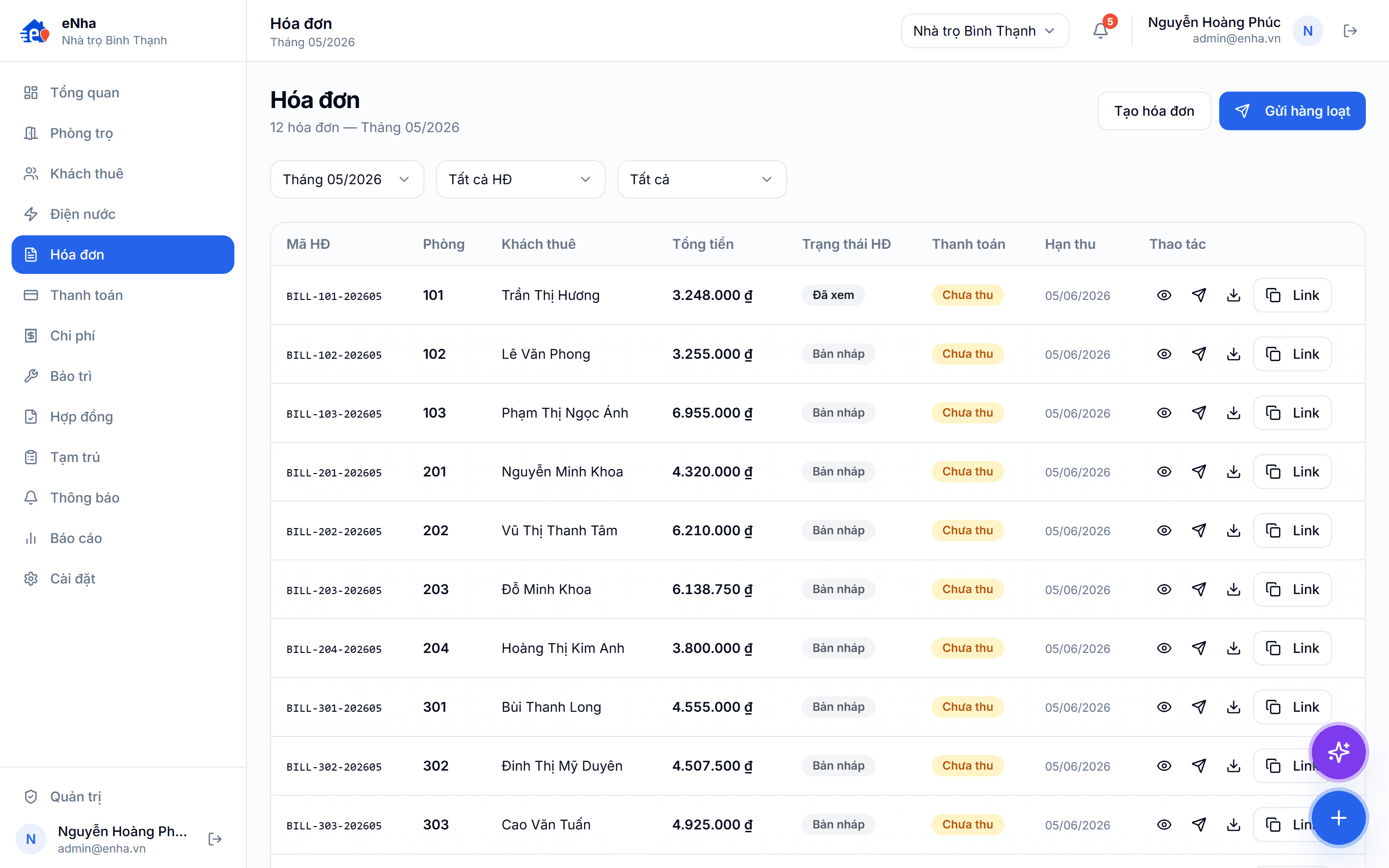This screenshot has width=1389, height=868.
Task: View Đinh Thị Mỹ Duyên invoice eye icon
Action: [1164, 766]
